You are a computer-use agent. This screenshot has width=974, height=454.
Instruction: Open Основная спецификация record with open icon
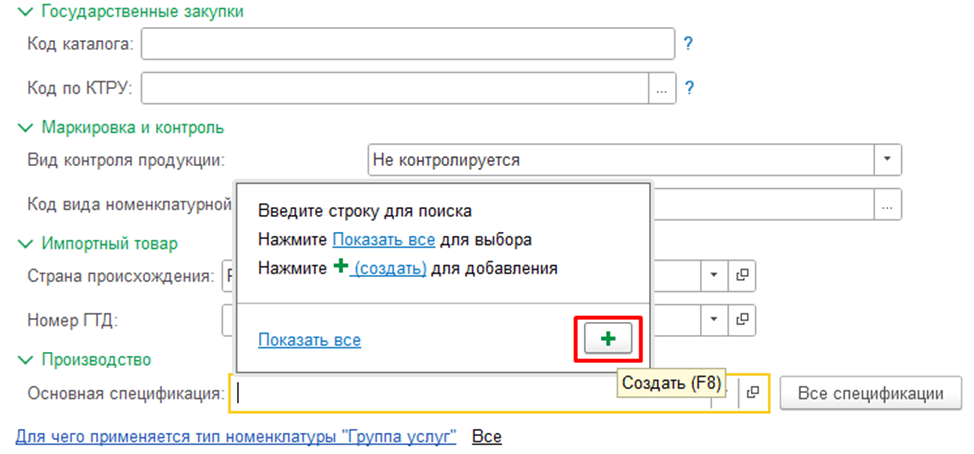[x=753, y=393]
